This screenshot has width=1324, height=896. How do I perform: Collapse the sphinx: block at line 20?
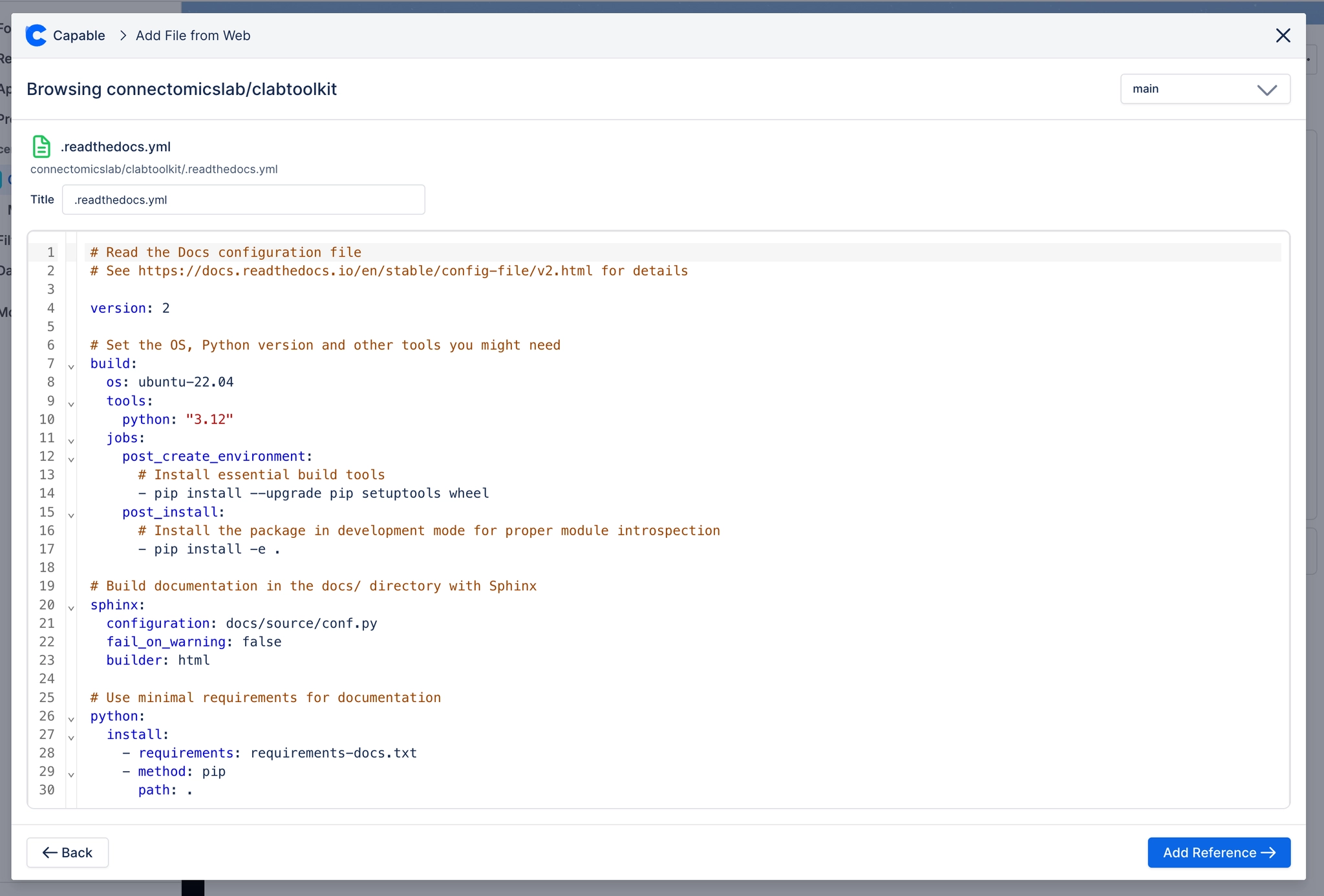click(x=71, y=608)
